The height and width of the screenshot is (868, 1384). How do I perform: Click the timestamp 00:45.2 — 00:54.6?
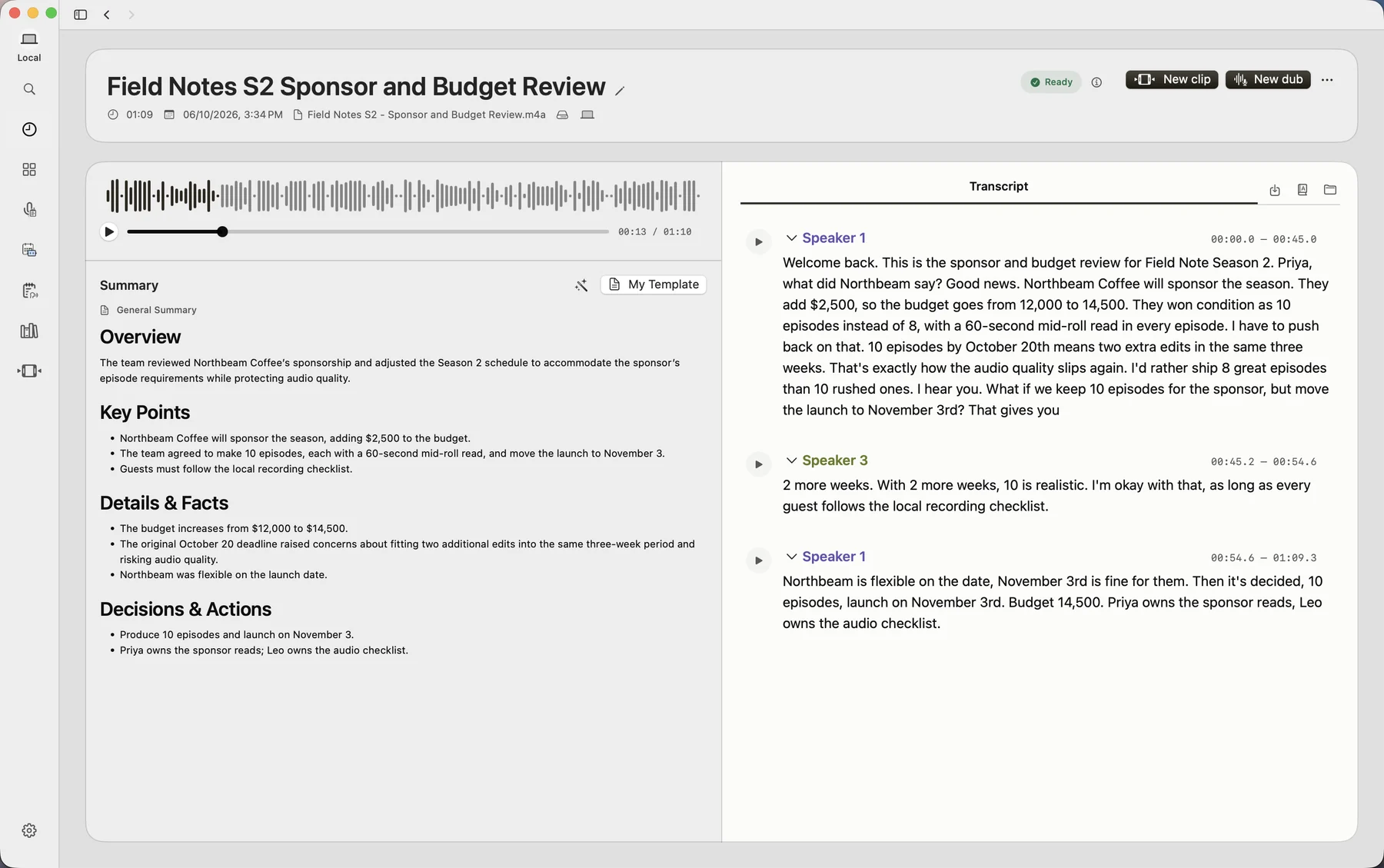[1263, 462]
